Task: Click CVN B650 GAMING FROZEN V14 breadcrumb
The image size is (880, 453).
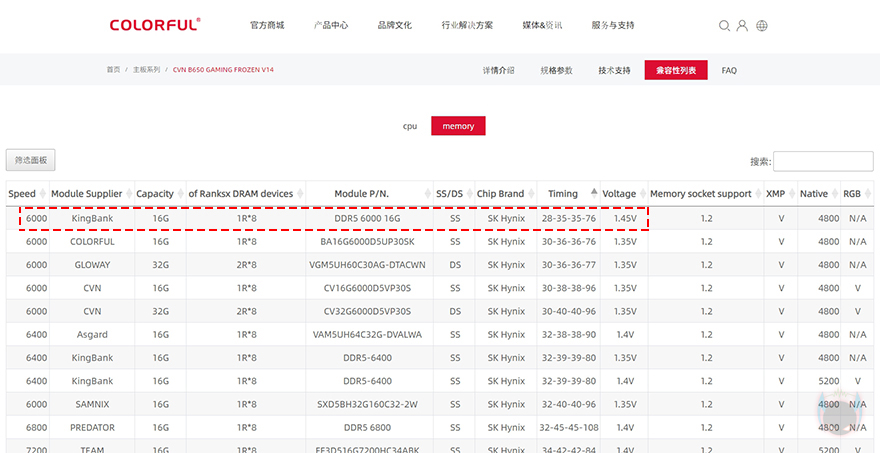Action: click(223, 70)
